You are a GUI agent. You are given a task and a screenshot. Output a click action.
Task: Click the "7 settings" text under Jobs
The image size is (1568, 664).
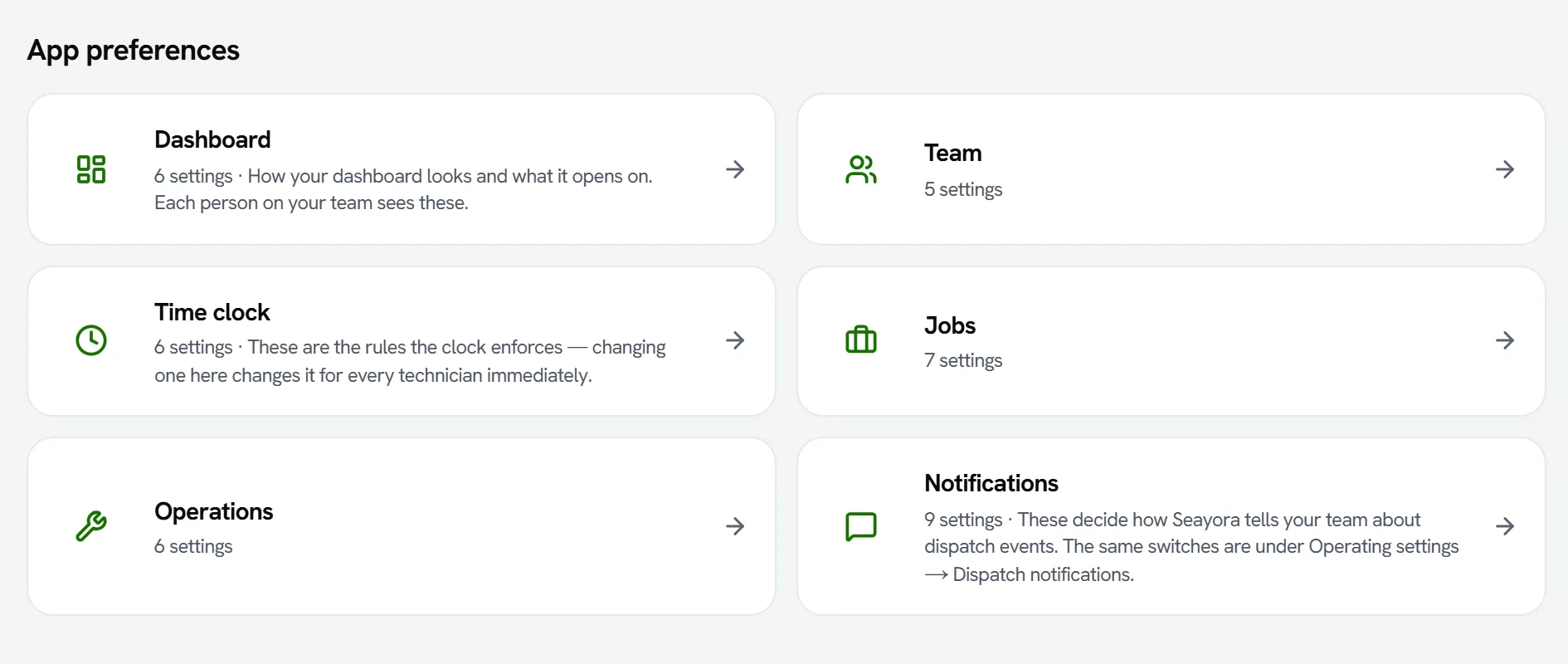click(x=963, y=360)
